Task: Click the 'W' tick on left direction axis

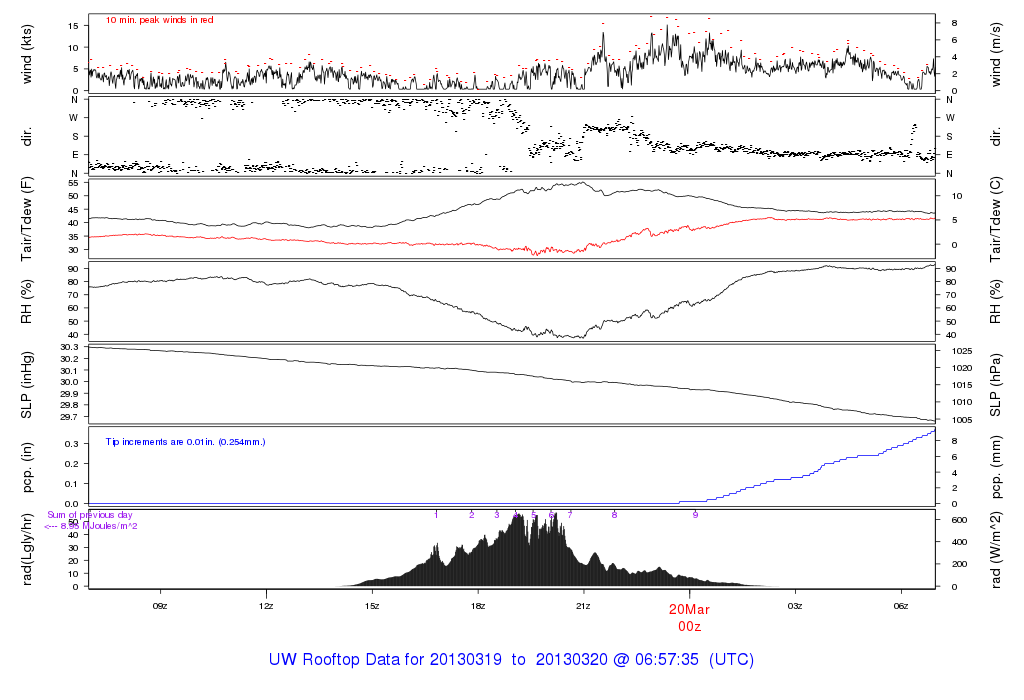Action: click(x=74, y=118)
